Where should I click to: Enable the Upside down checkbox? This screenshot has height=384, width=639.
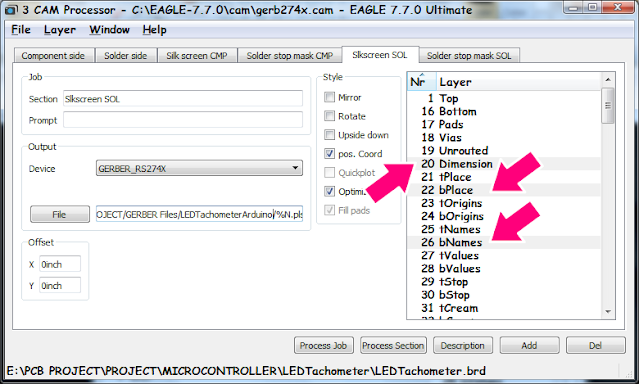pos(329,135)
